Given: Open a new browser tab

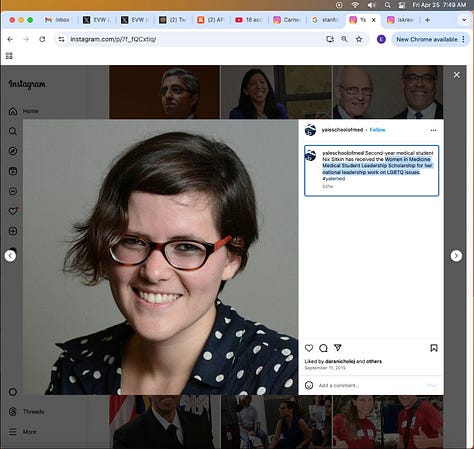Looking at the screenshot, I should pyautogui.click(x=427, y=20).
